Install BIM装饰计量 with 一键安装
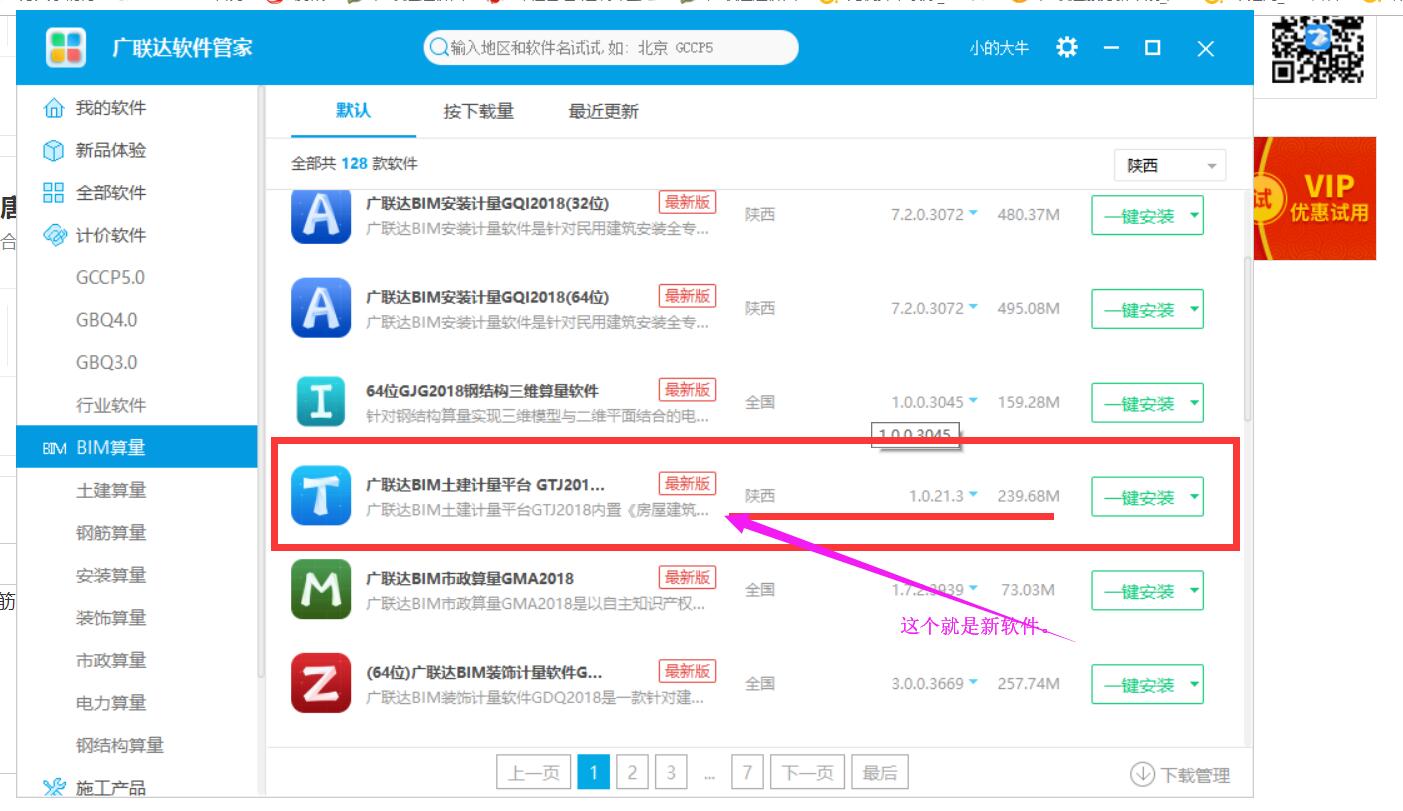The height and width of the screenshot is (811, 1403). [x=1138, y=685]
